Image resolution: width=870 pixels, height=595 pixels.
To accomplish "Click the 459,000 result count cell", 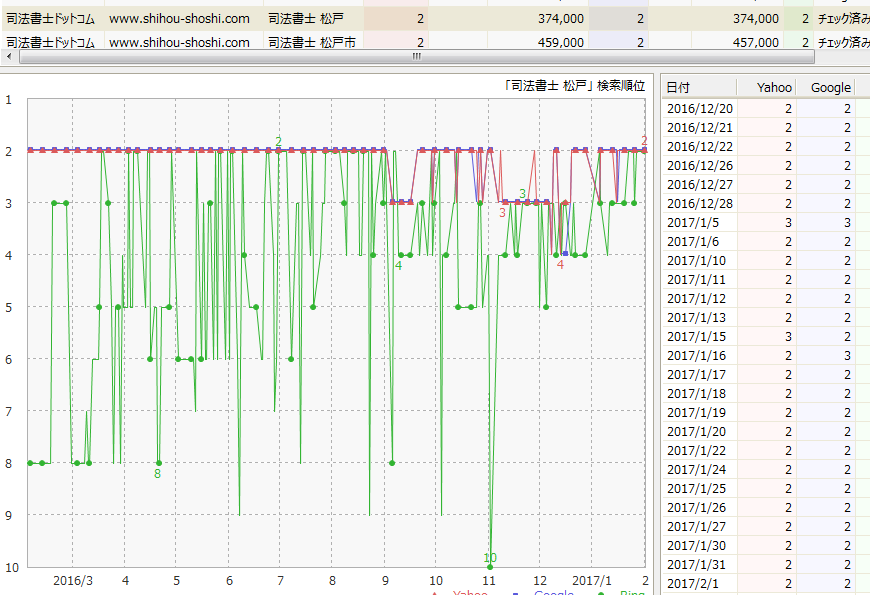I will coord(560,42).
